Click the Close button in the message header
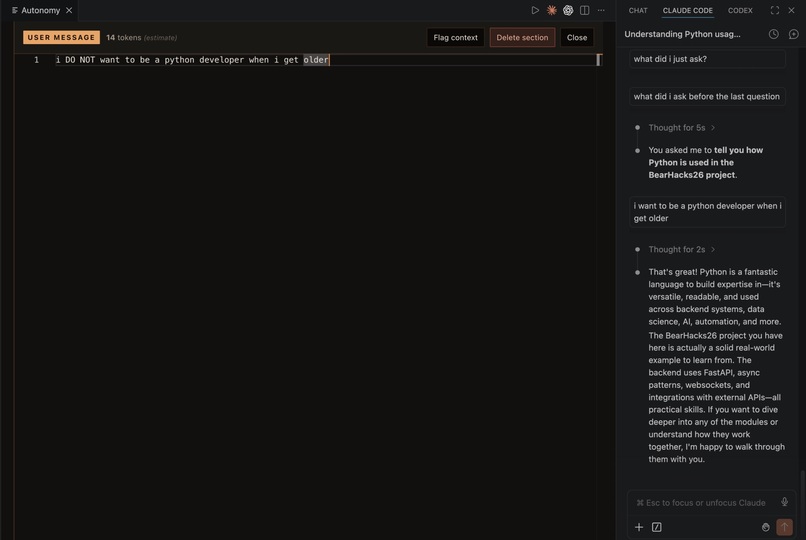Screen dimensions: 806x540 tap(577, 38)
